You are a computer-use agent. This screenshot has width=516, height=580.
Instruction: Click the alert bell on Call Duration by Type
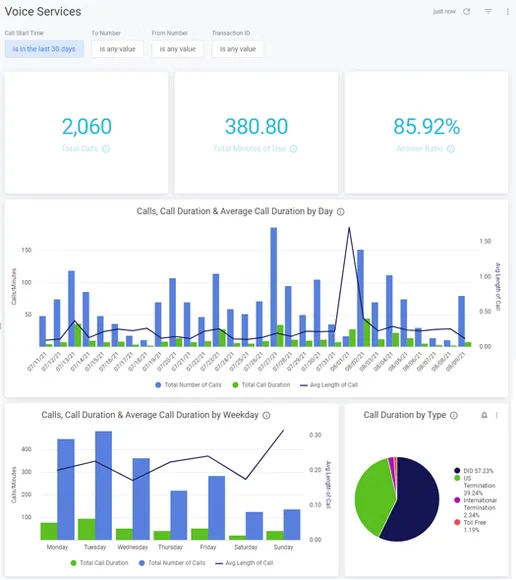tap(484, 415)
